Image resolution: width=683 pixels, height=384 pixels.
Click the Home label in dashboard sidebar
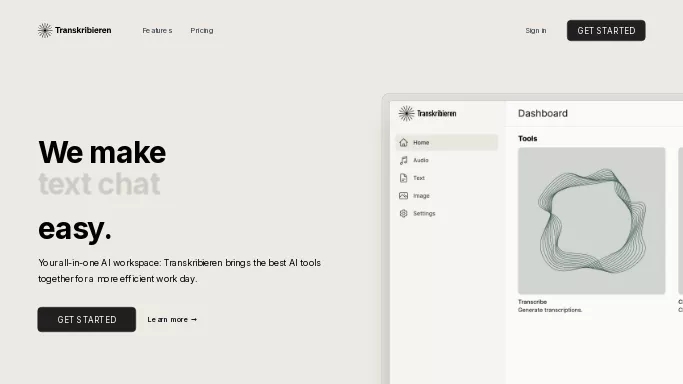(421, 142)
